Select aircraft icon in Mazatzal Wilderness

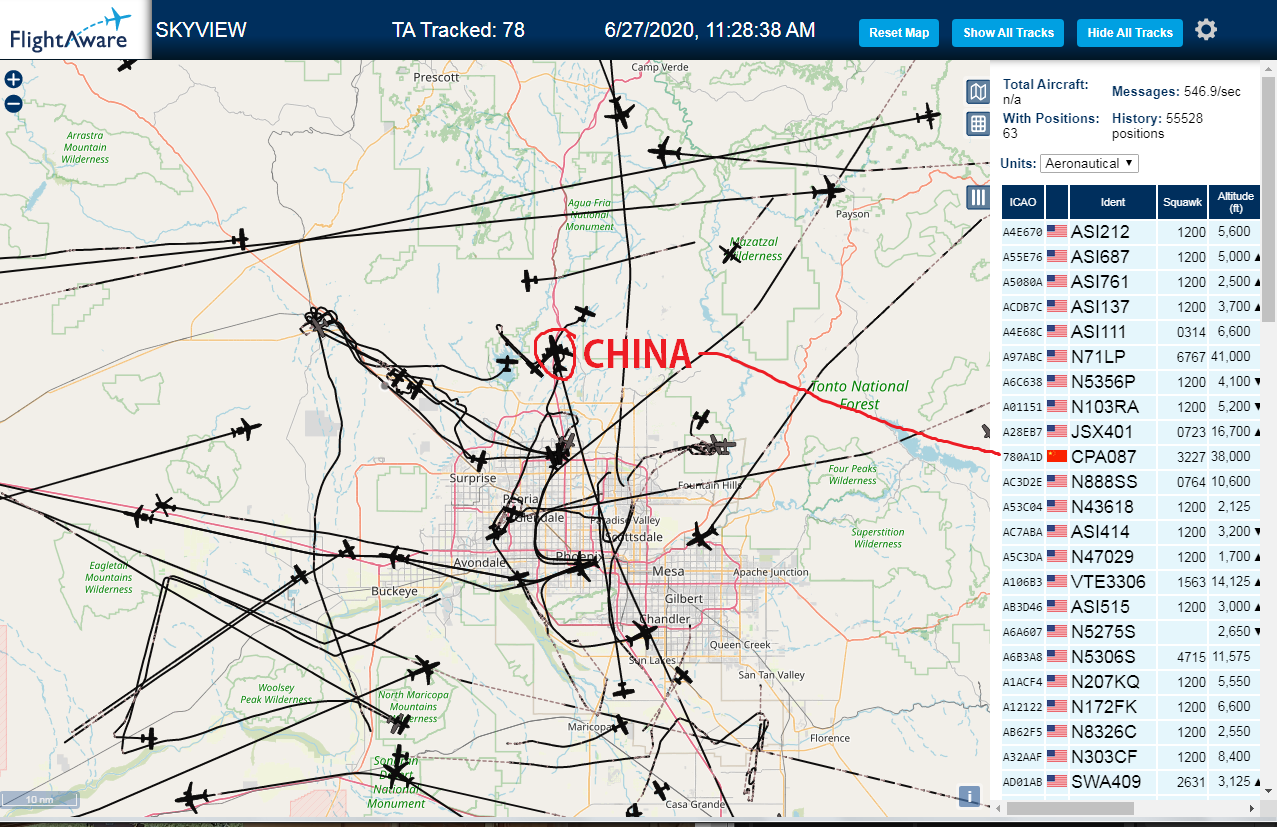pos(730,253)
